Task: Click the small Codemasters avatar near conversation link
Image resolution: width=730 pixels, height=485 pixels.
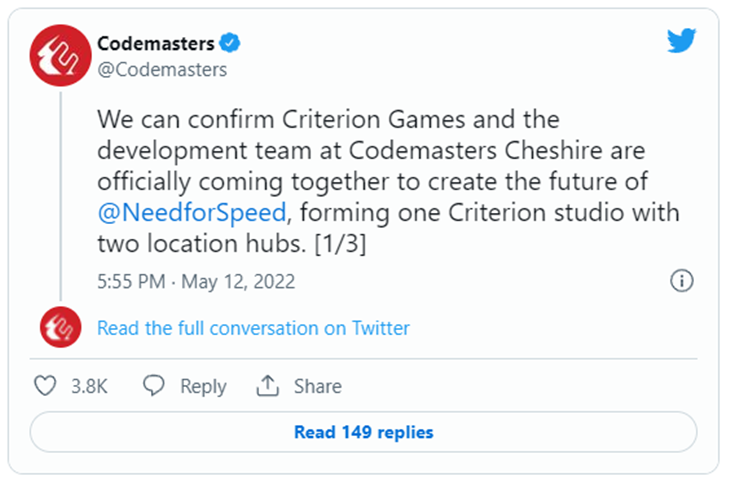Action: [61, 327]
